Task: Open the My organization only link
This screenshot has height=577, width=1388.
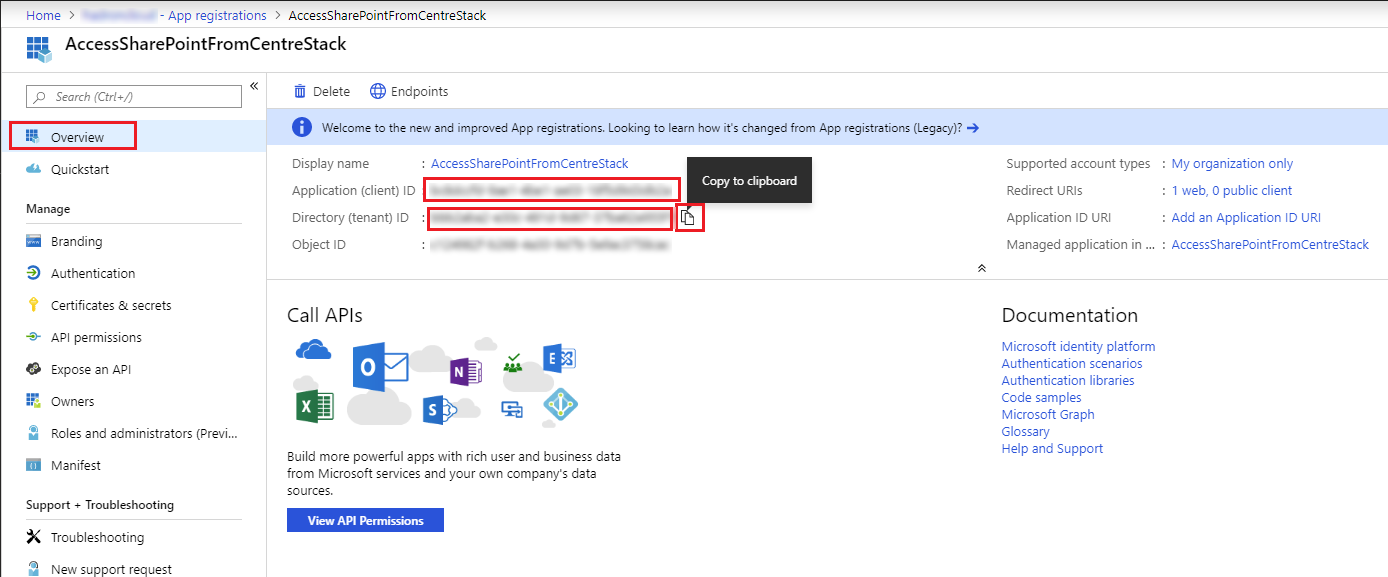Action: click(x=1232, y=163)
